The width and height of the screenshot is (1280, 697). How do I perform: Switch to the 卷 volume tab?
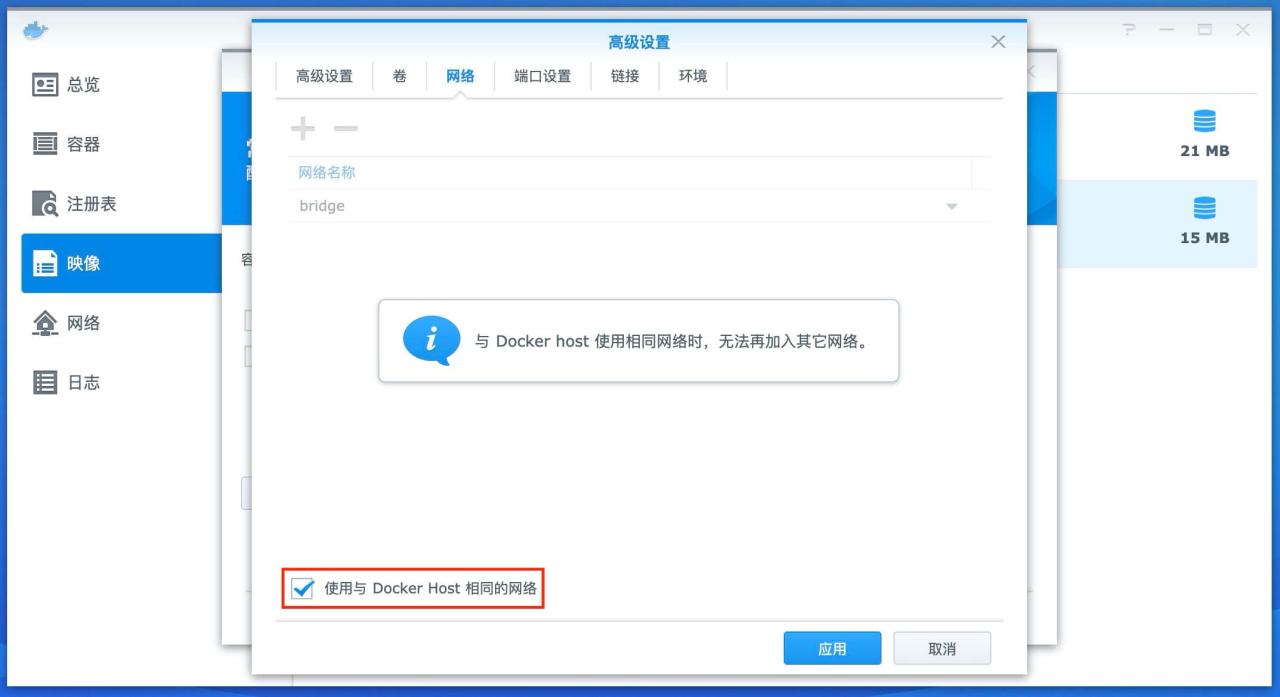pyautogui.click(x=400, y=76)
